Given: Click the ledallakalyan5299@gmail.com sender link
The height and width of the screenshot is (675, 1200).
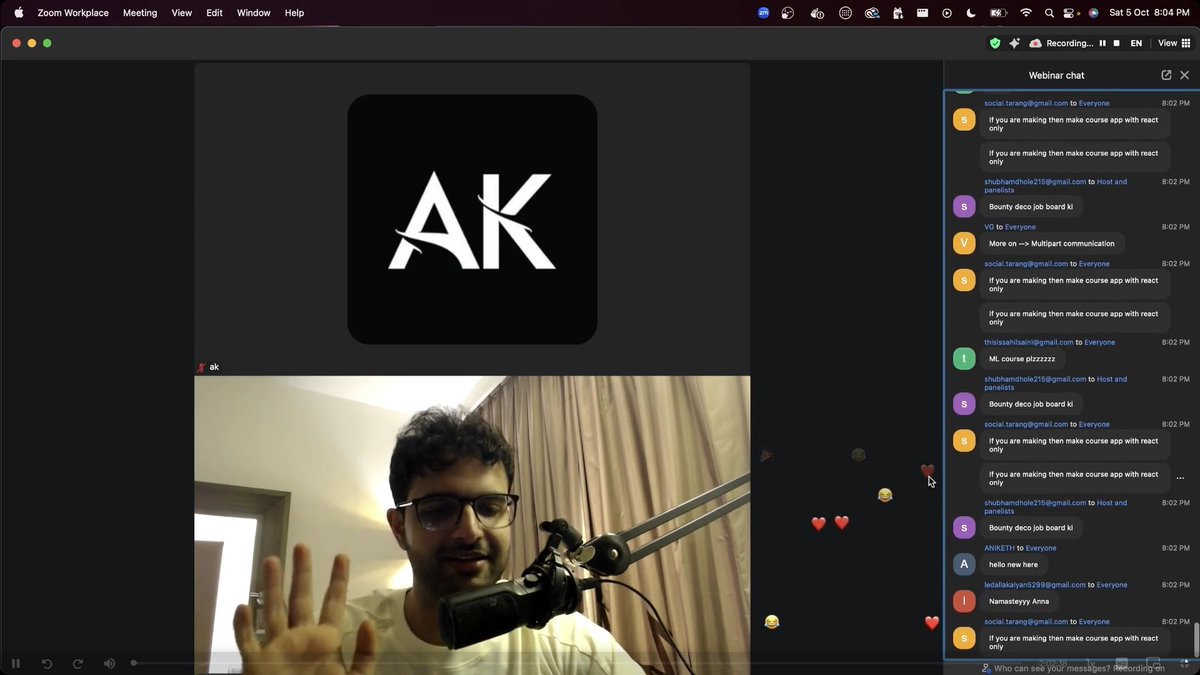Looking at the screenshot, I should point(1035,585).
